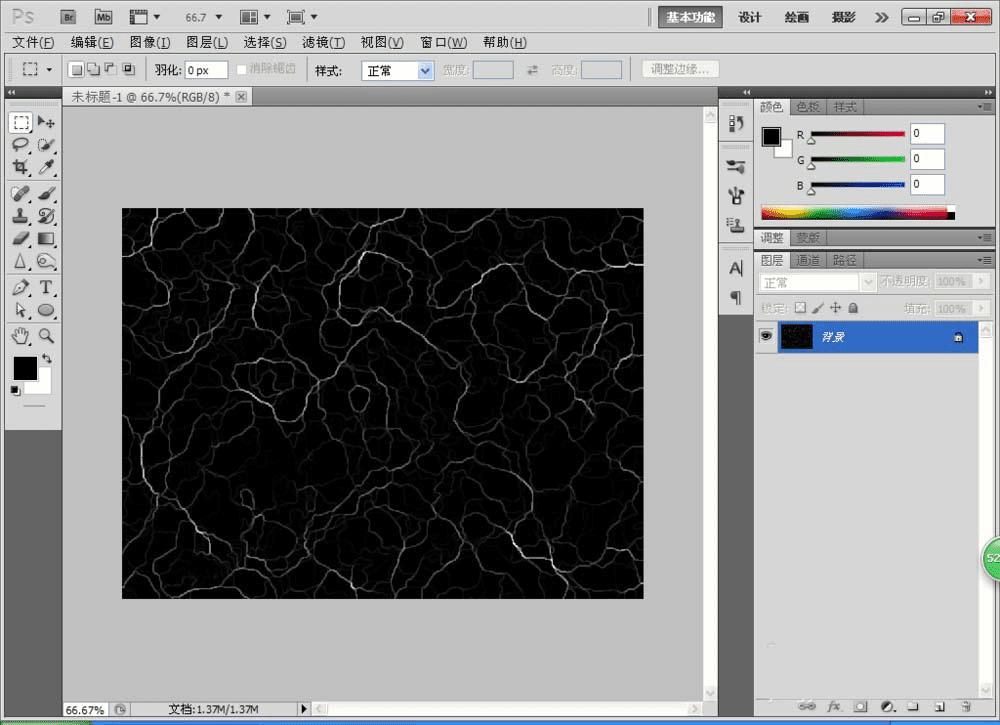Select the Crop tool
Image resolution: width=1000 pixels, height=725 pixels.
[20, 168]
